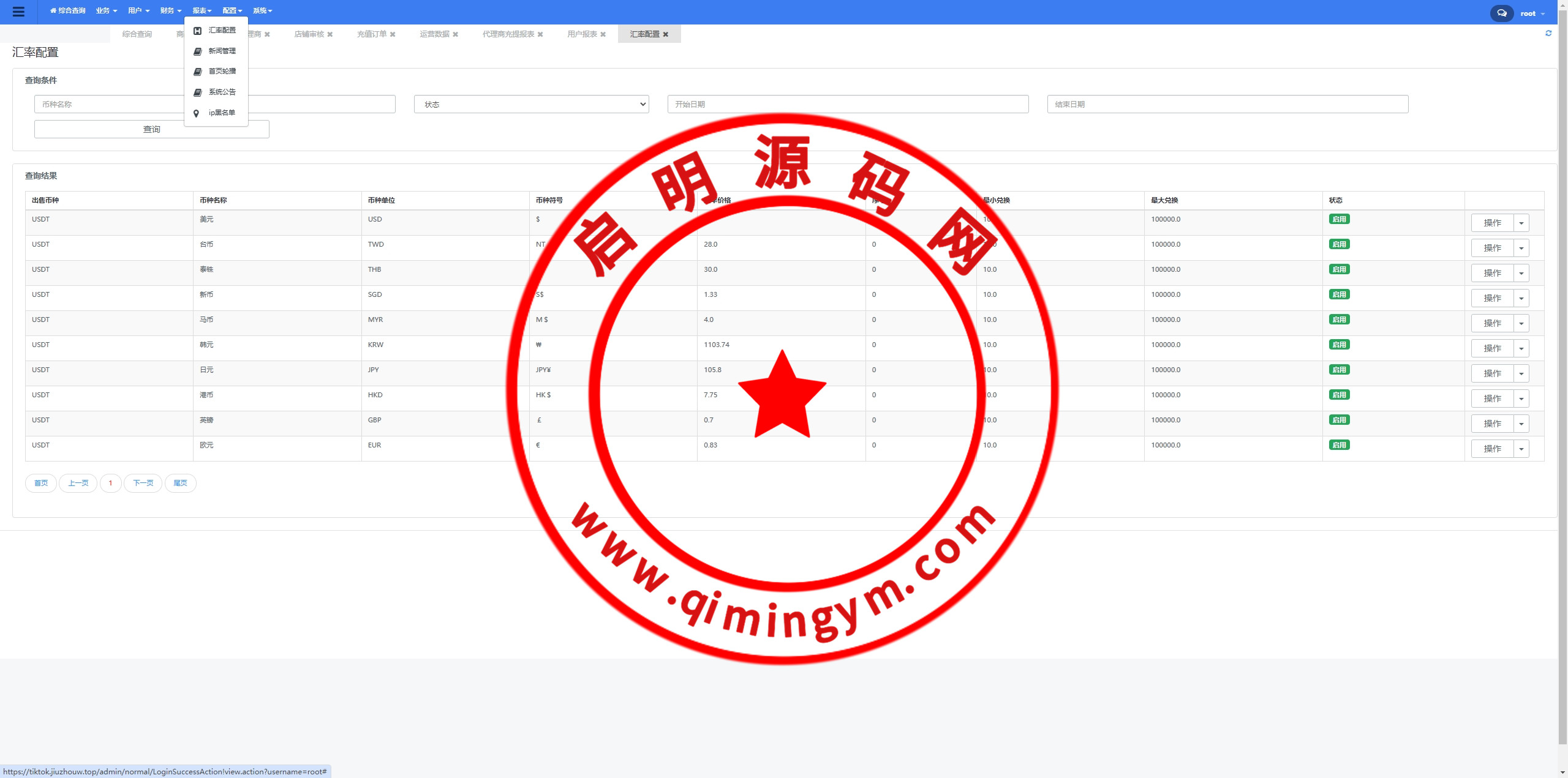The height and width of the screenshot is (778, 1568).
Task: Expand the 状态 filter dropdown
Action: pyautogui.click(x=531, y=104)
